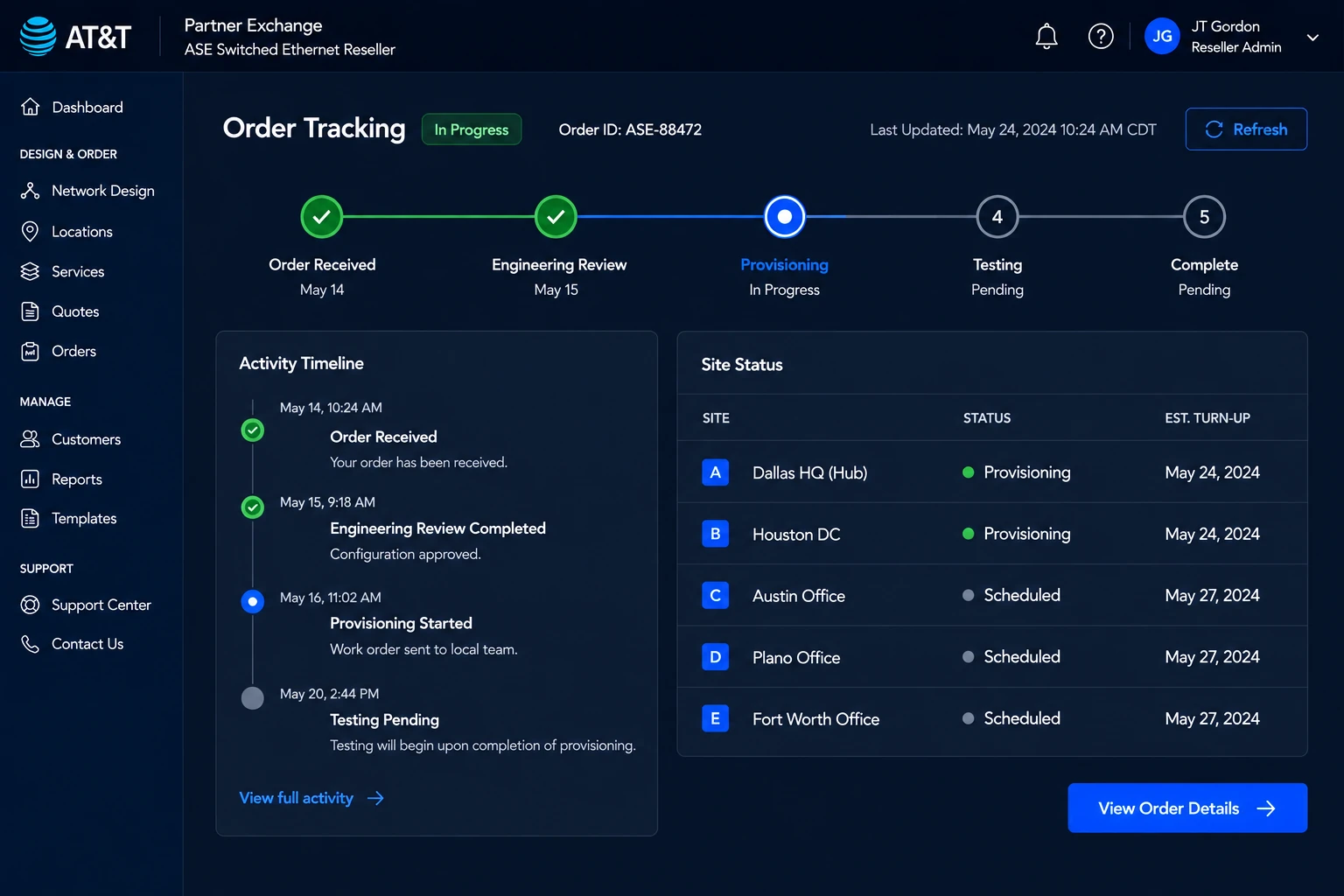Click the Provisioning Started timeline entry title
Screen dimensions: 1344x896
click(401, 623)
